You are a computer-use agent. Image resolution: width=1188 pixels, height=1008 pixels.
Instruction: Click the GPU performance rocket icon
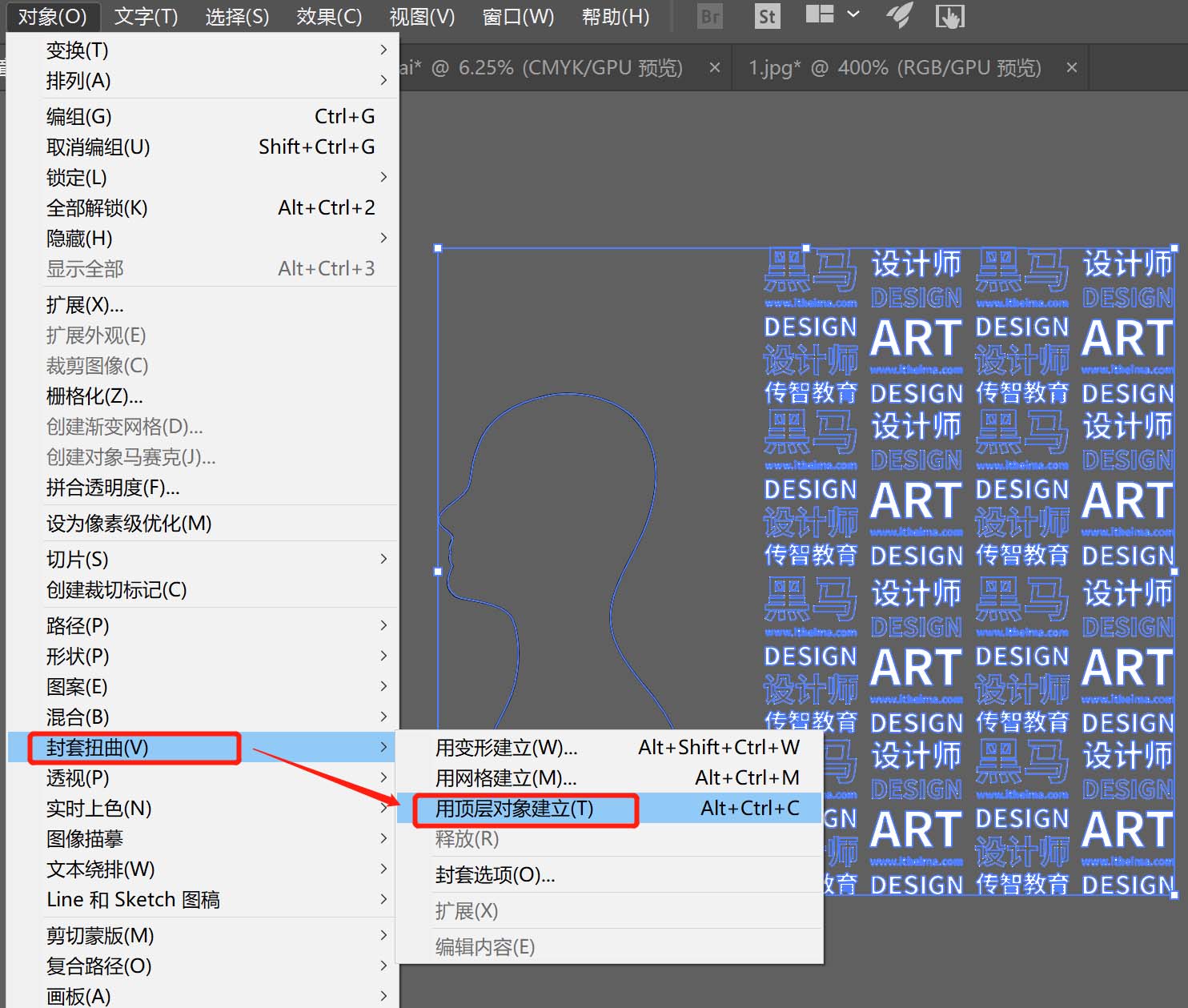coord(900,15)
